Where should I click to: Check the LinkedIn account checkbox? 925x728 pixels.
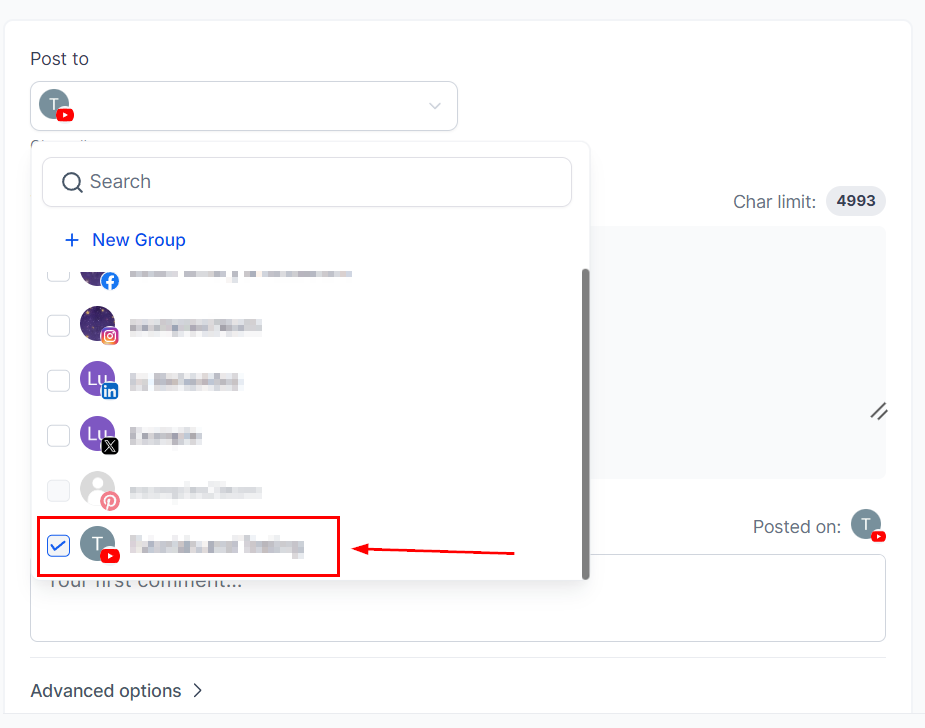coord(59,381)
